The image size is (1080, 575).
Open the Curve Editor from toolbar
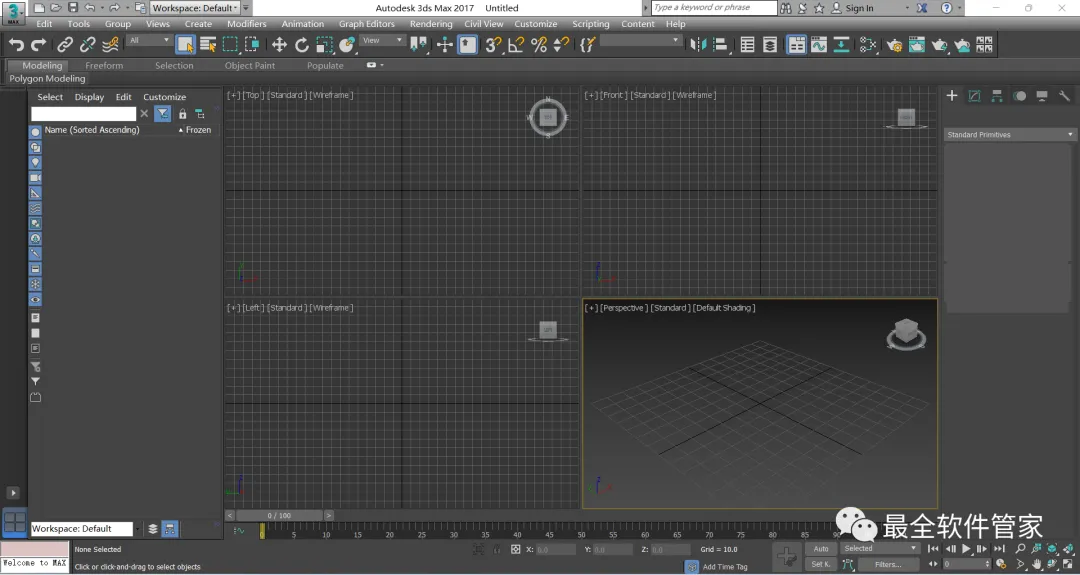pos(819,45)
